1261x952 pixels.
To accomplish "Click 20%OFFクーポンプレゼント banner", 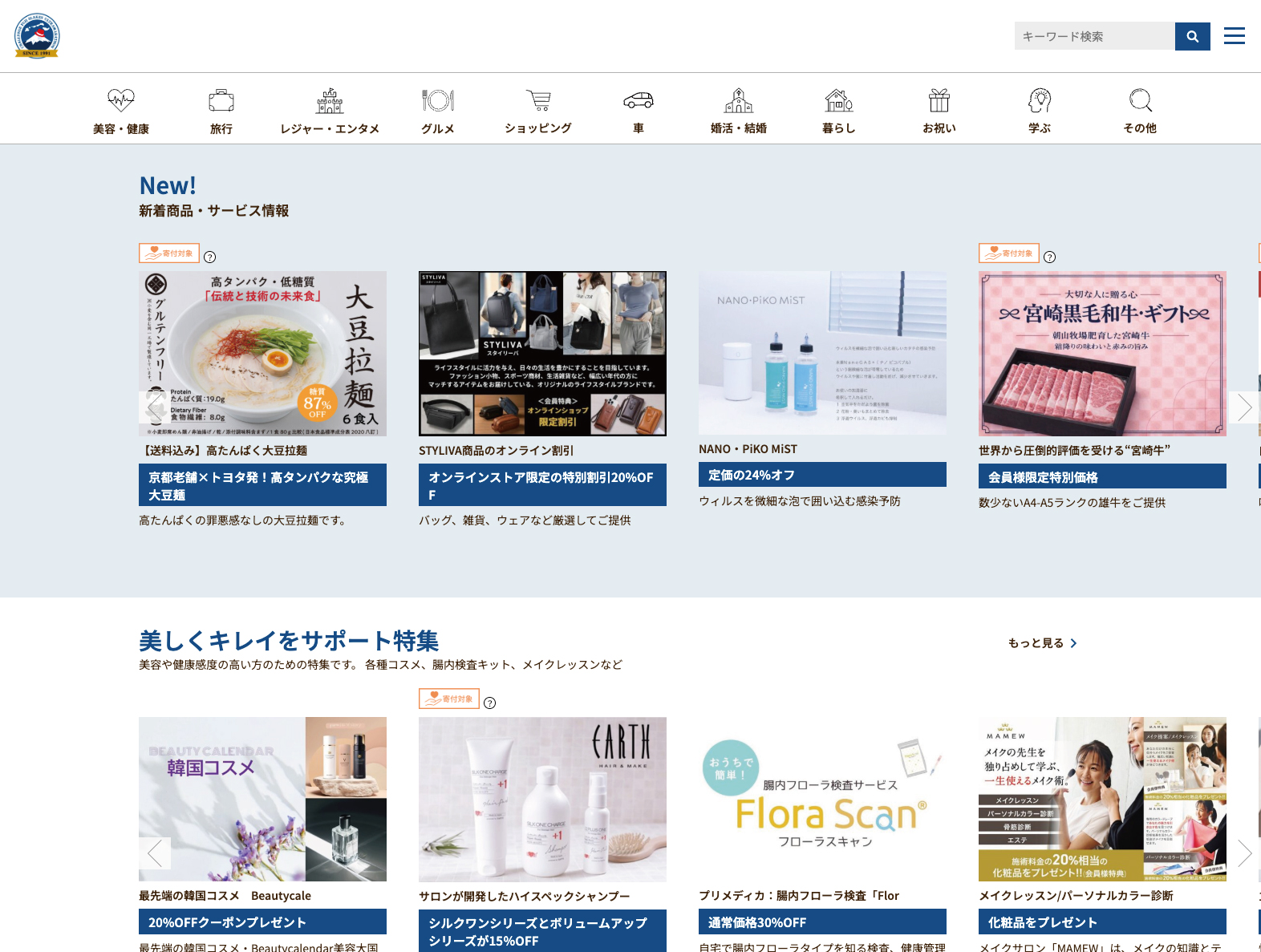I will [262, 922].
